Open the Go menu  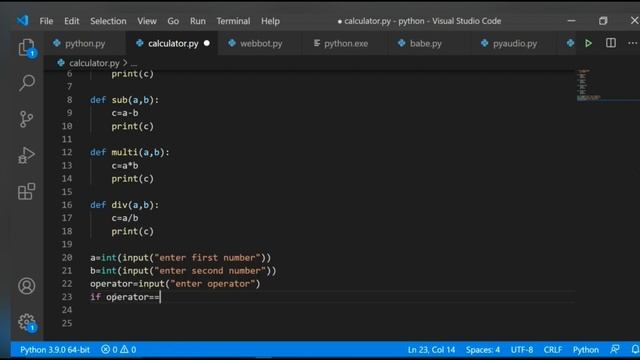click(173, 21)
